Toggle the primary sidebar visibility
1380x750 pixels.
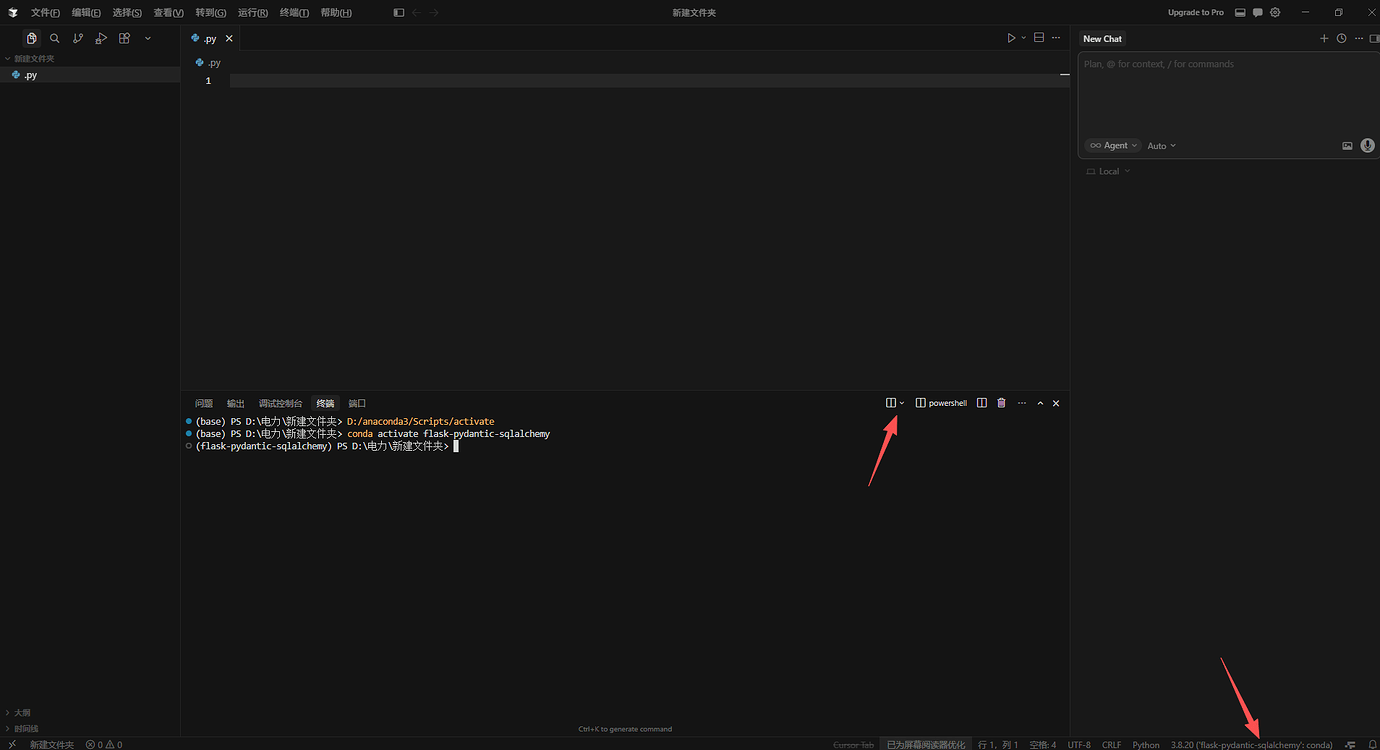click(x=398, y=12)
